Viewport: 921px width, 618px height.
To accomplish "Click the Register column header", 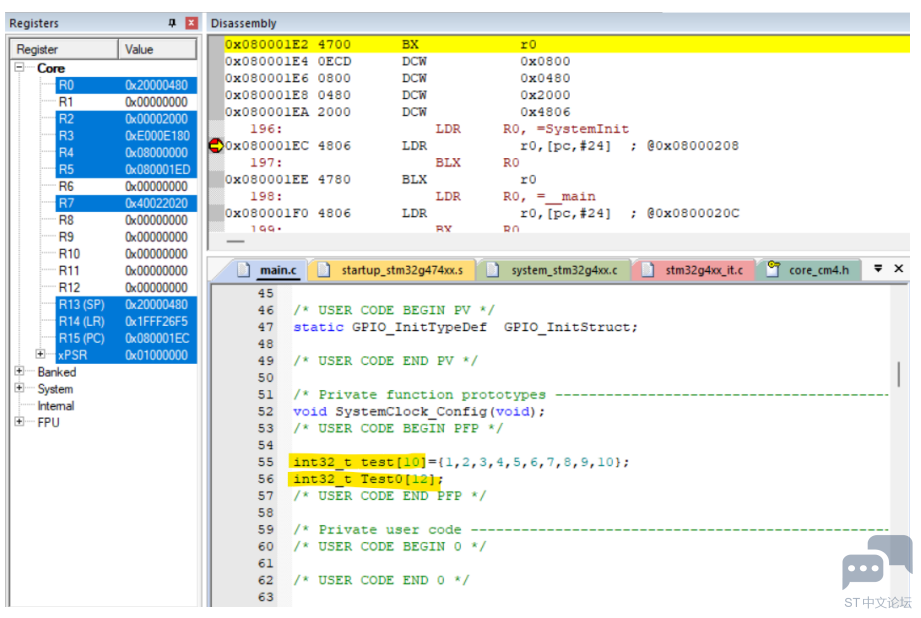I will point(64,49).
